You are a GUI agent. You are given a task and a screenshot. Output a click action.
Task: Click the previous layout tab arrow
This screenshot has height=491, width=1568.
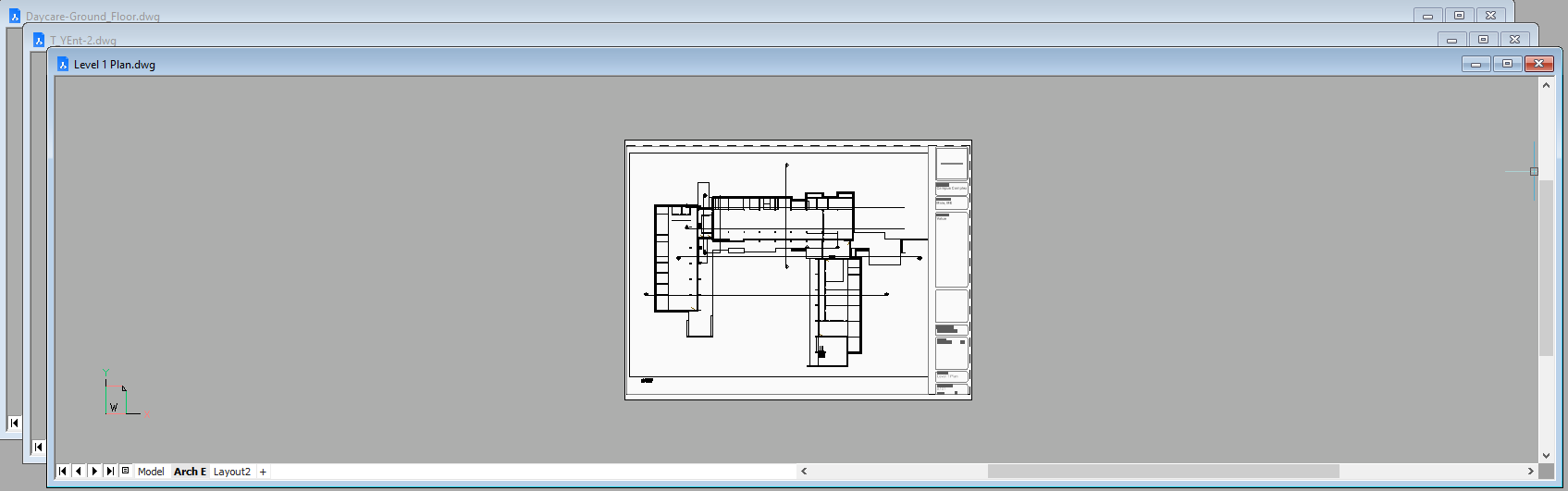click(x=79, y=472)
